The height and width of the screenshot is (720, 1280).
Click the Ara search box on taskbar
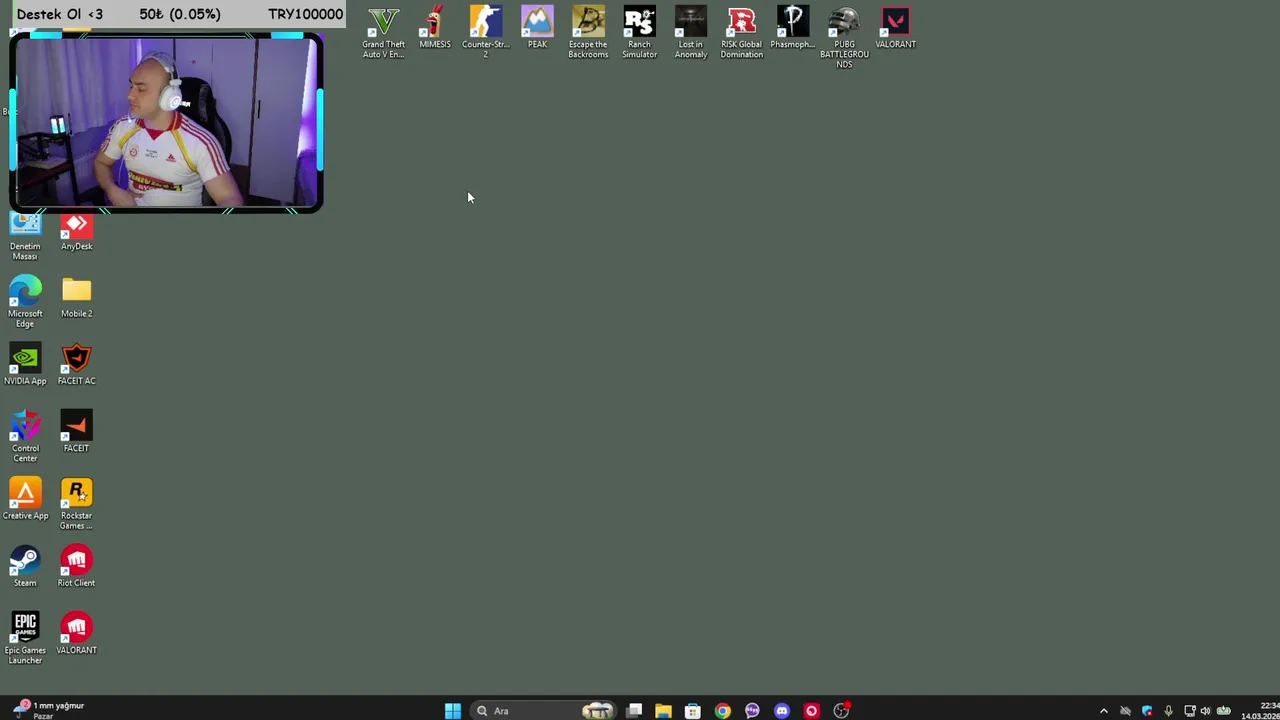coord(543,711)
